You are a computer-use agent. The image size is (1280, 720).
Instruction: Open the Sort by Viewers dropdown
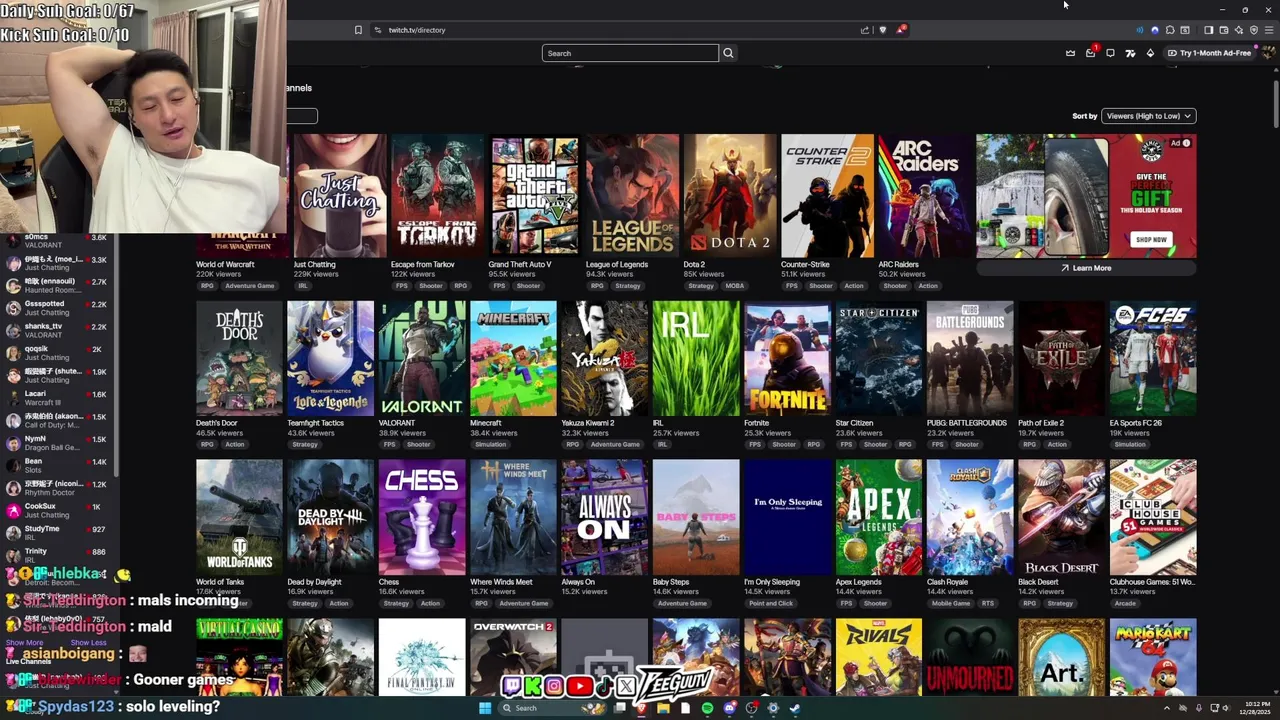click(1148, 116)
